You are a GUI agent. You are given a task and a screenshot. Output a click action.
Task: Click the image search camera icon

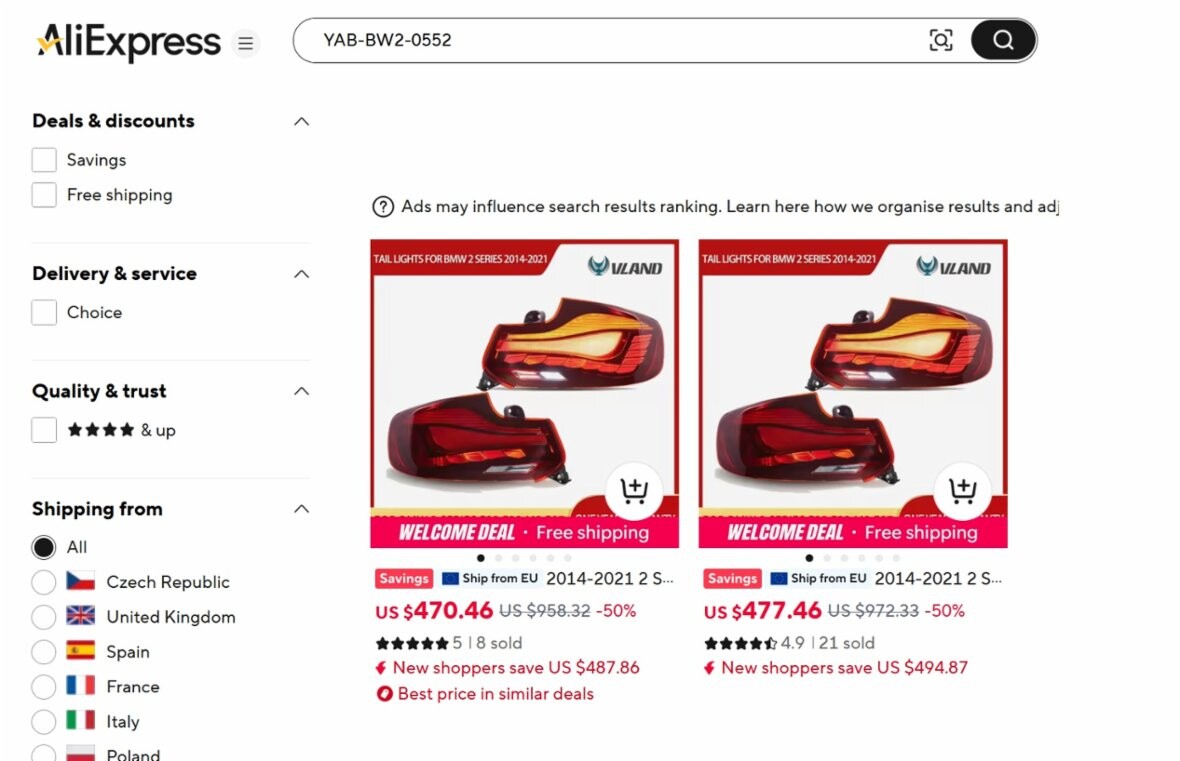[x=941, y=40]
